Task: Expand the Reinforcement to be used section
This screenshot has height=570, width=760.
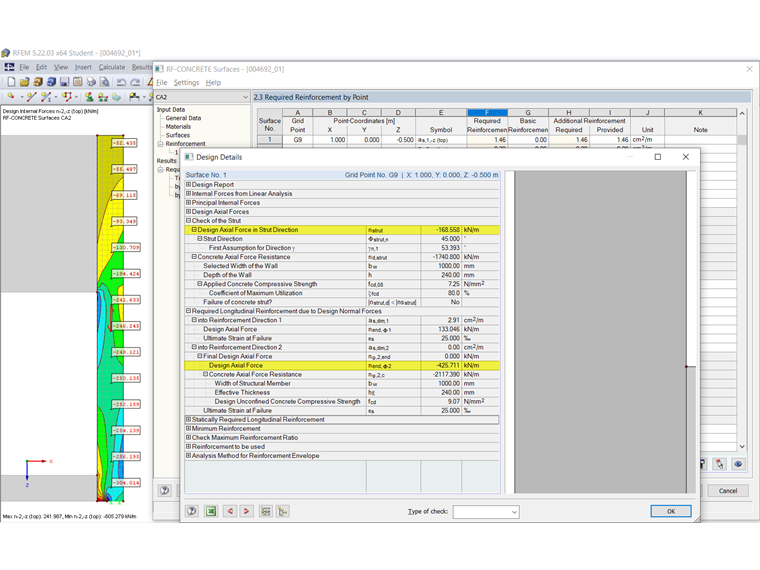Action: (189, 446)
